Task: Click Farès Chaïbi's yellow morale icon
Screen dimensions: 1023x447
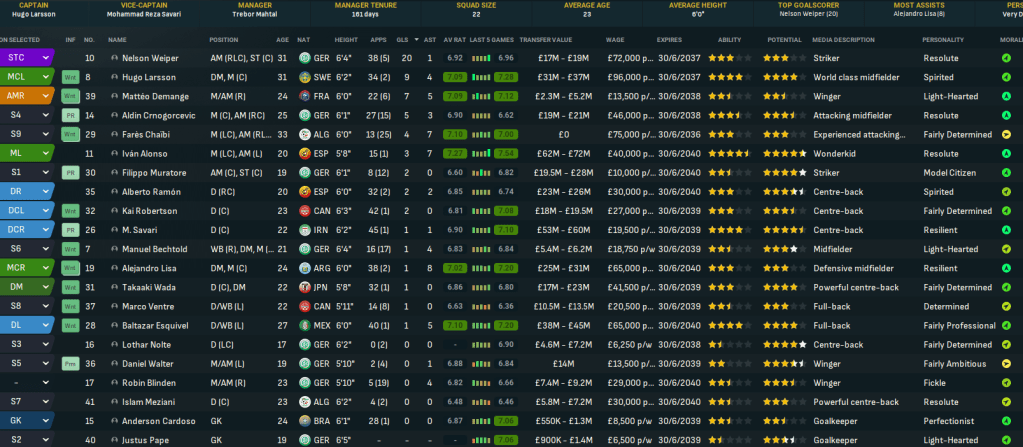Action: pos(1006,134)
